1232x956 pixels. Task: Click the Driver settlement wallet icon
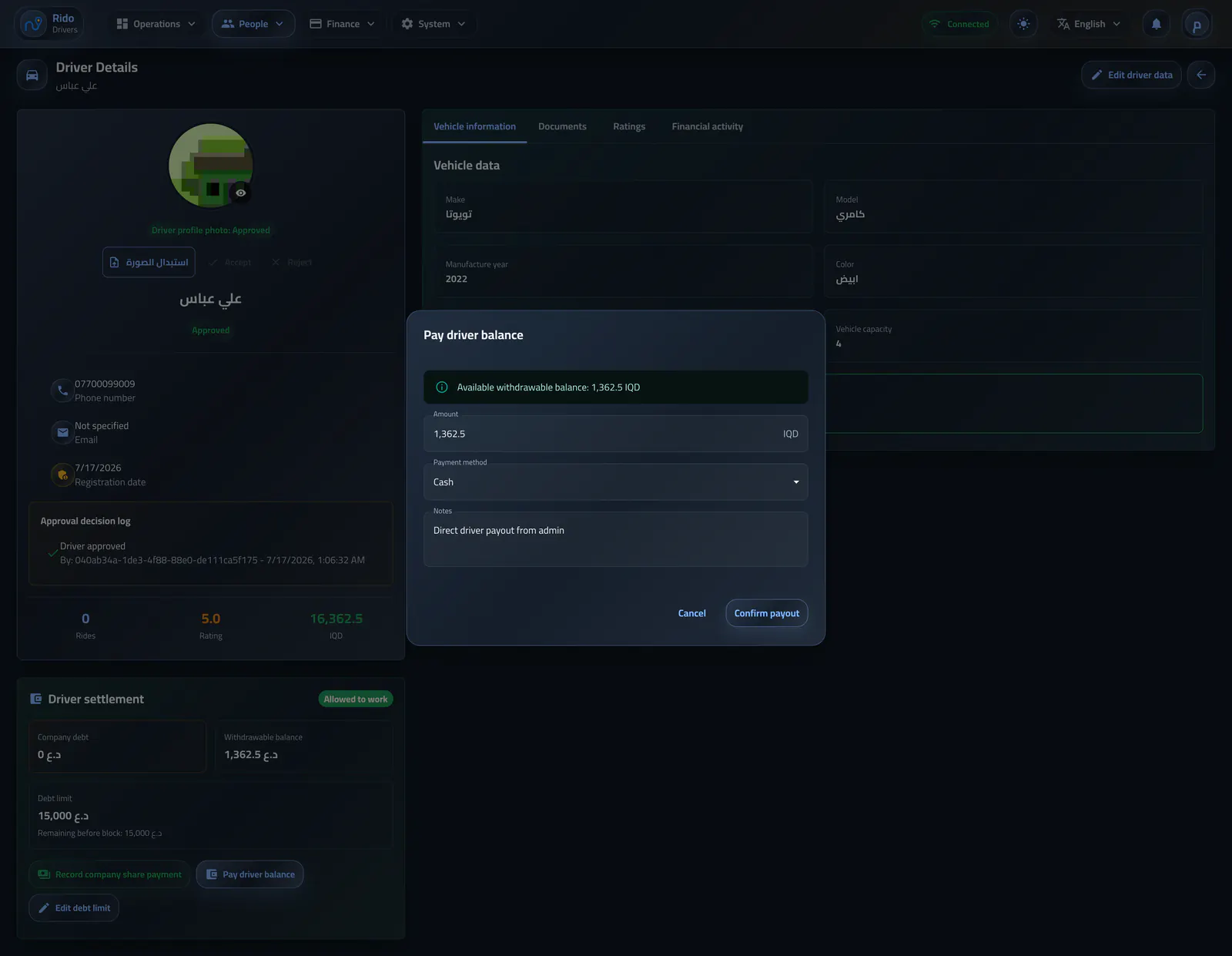35,699
